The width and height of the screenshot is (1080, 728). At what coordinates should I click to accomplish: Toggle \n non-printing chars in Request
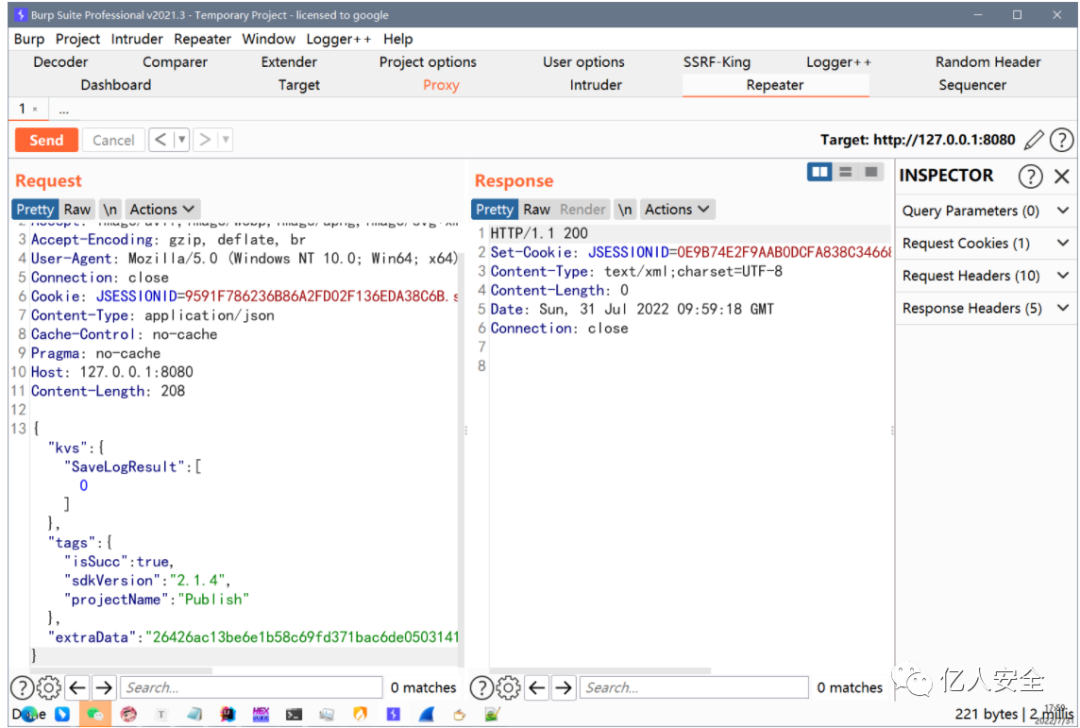110,209
